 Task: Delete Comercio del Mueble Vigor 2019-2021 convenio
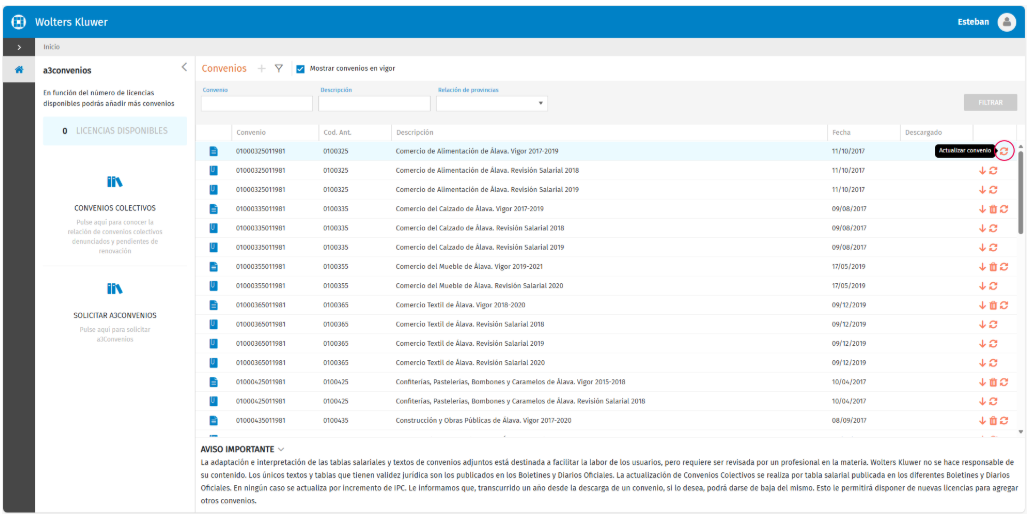(993, 267)
